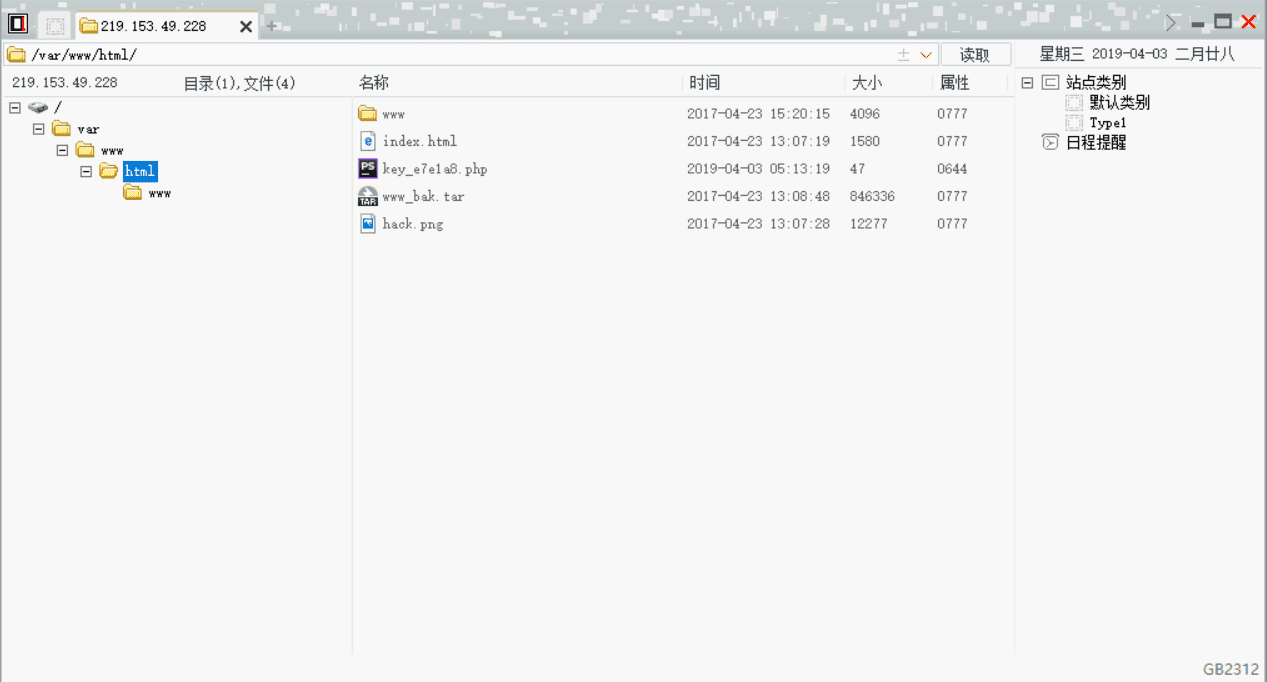Sort files by 大小 column header
This screenshot has width=1267, height=682.
coord(867,83)
